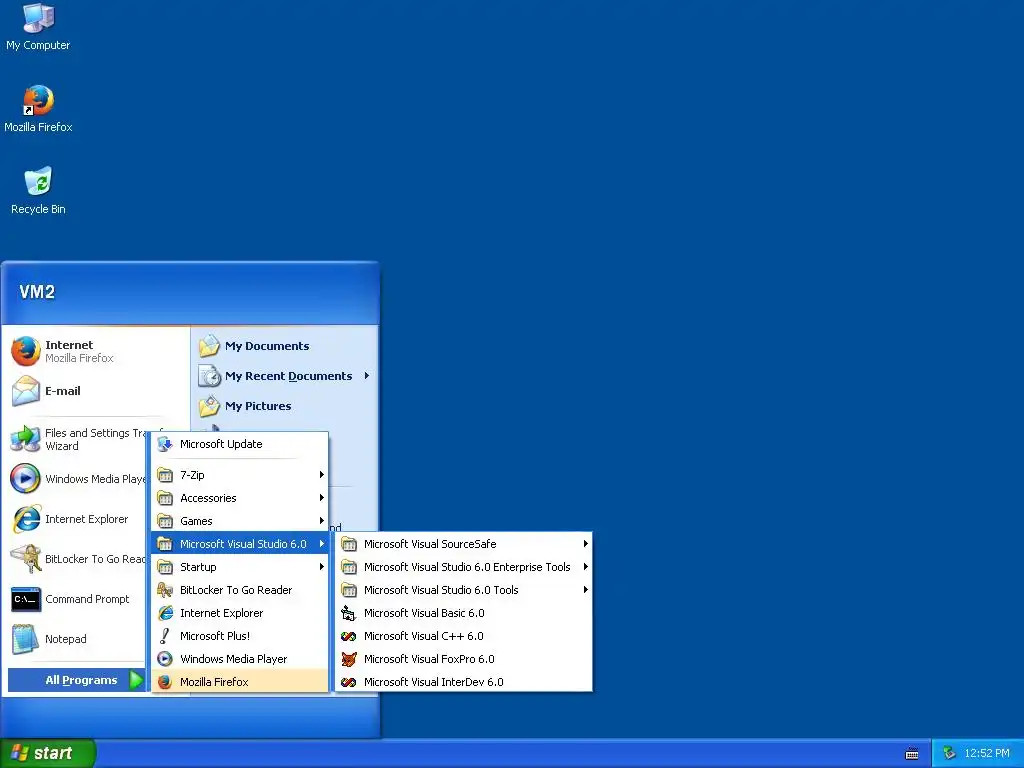Expand the 7-Zip program folder
Viewport: 1024px width, 768px height.
click(x=240, y=475)
